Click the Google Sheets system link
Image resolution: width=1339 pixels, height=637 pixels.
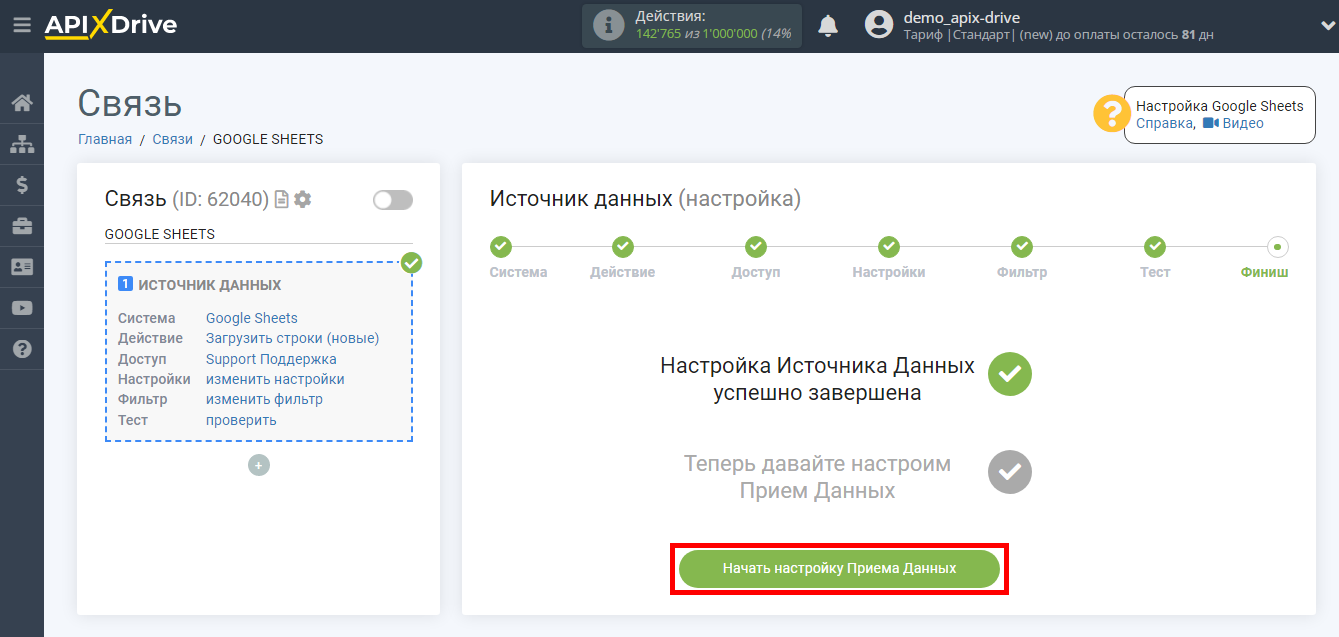tap(252, 318)
